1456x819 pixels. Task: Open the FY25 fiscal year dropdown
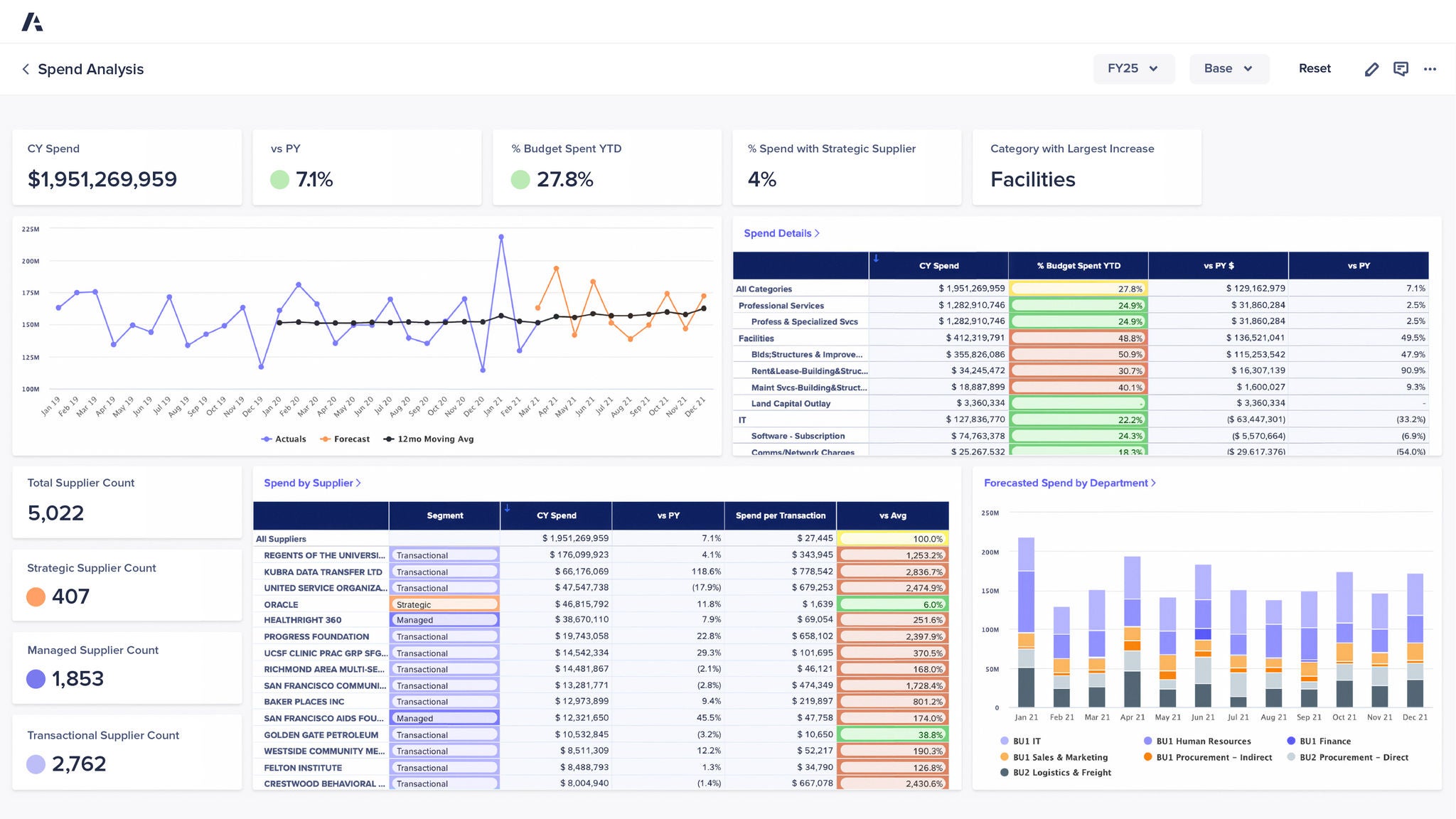point(1133,68)
